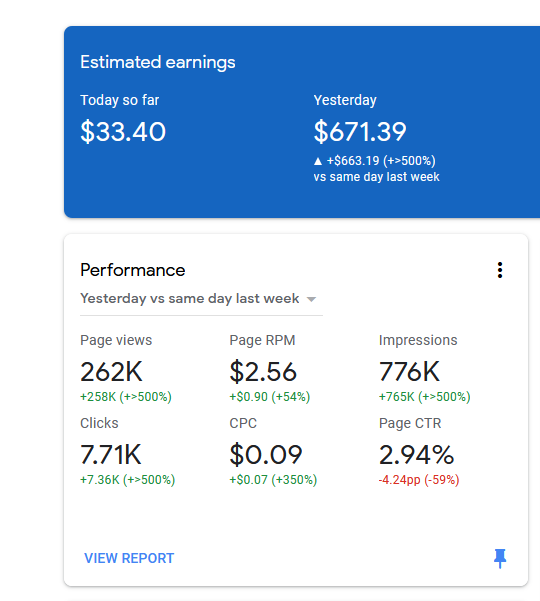Click the Performance card title
This screenshot has height=601, width=540.
point(133,270)
